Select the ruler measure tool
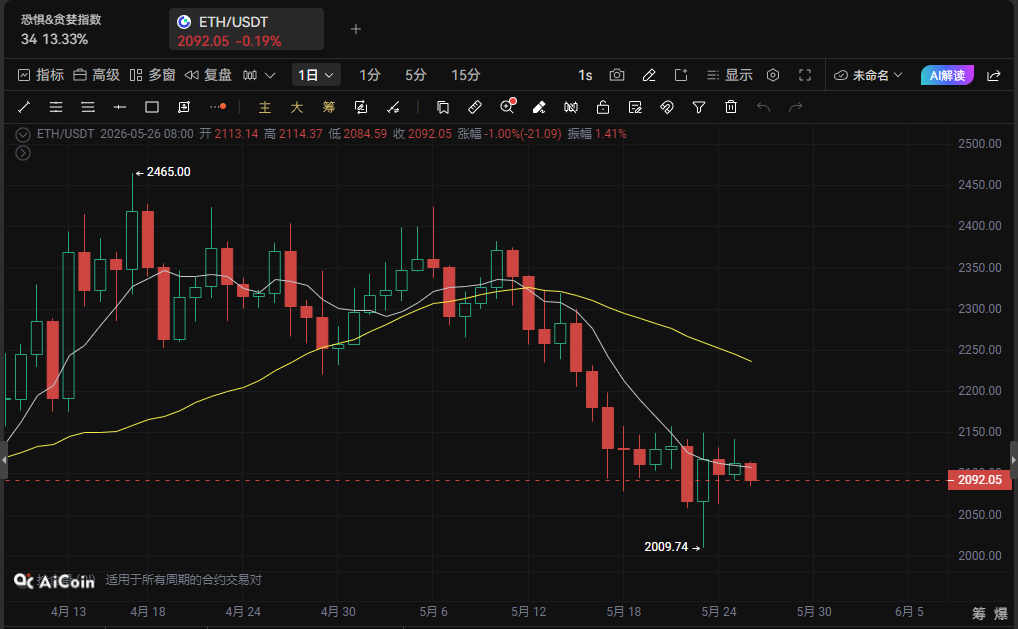Viewport: 1018px width, 629px height. coord(475,107)
